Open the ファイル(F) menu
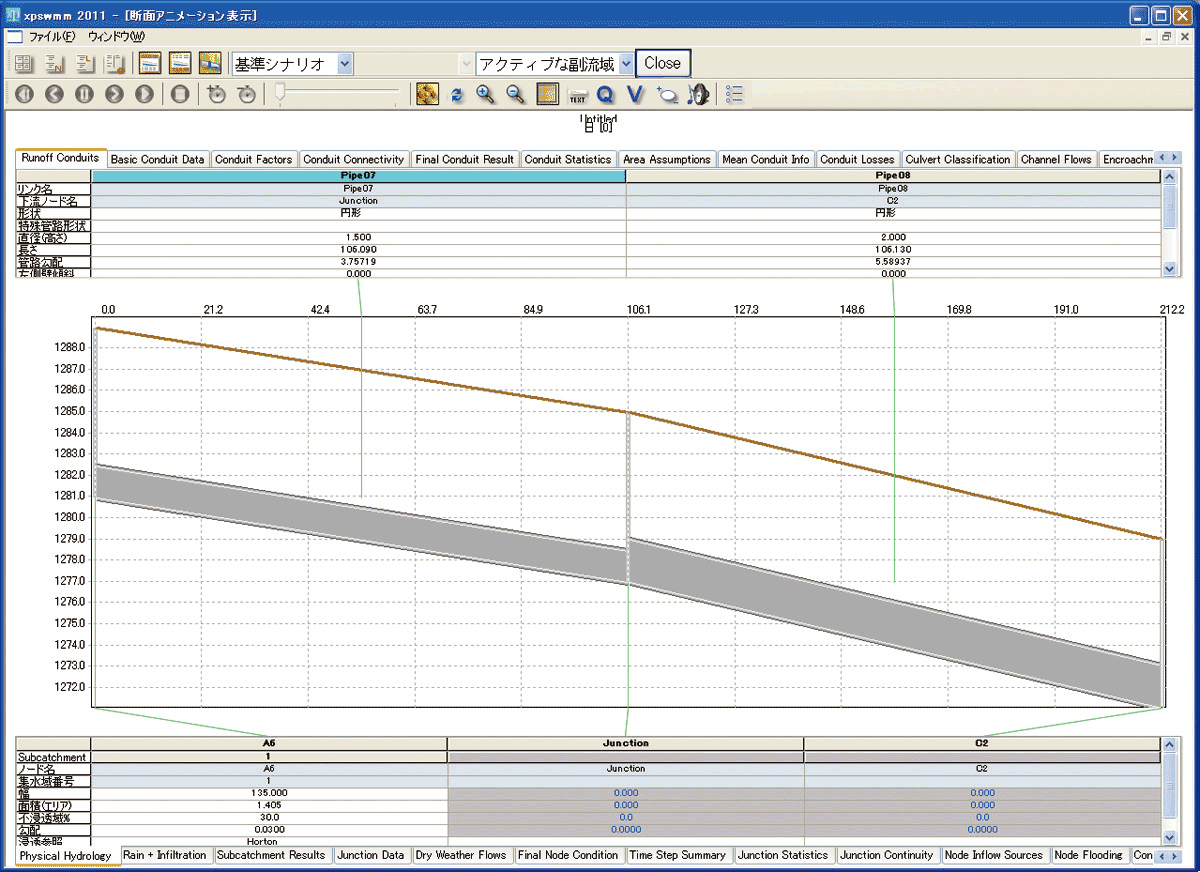1200x872 pixels. [52, 36]
